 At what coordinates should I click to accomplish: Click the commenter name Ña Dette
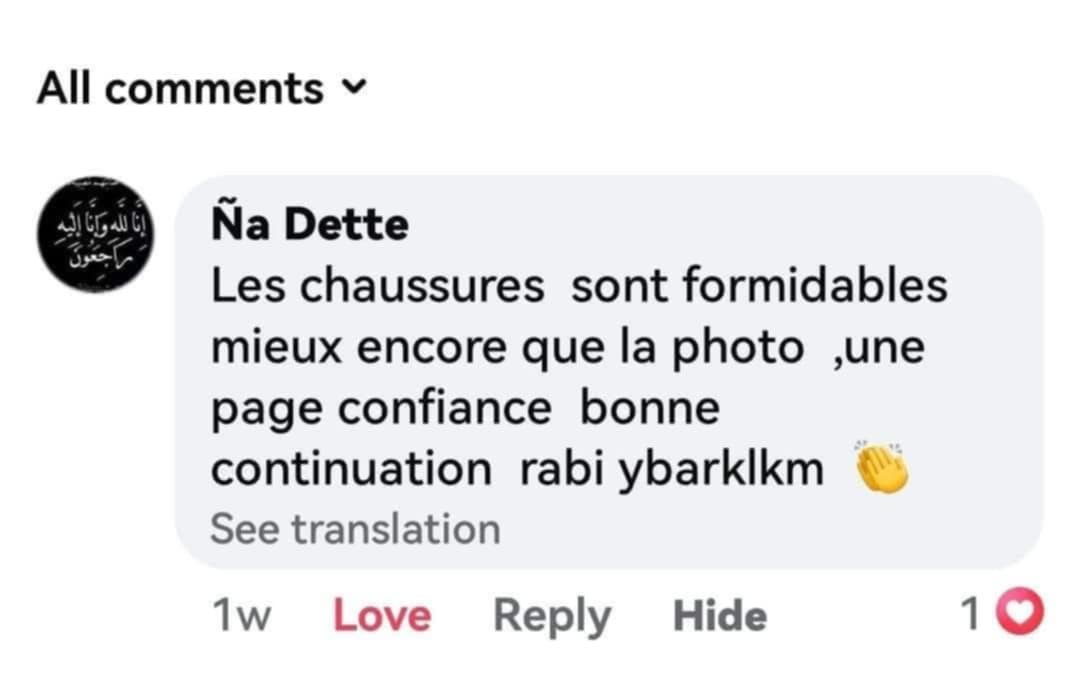310,224
